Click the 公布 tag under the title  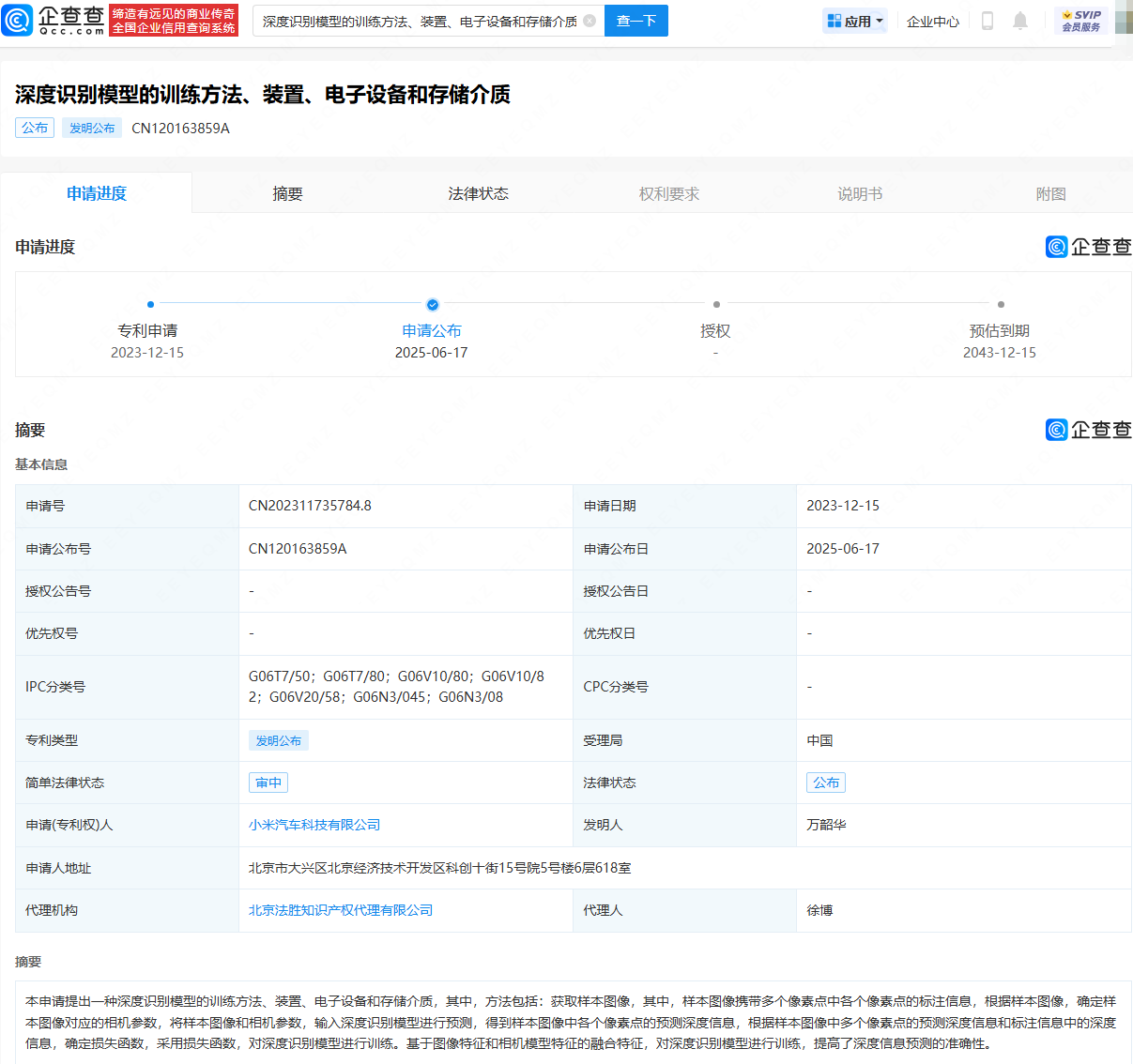click(35, 128)
